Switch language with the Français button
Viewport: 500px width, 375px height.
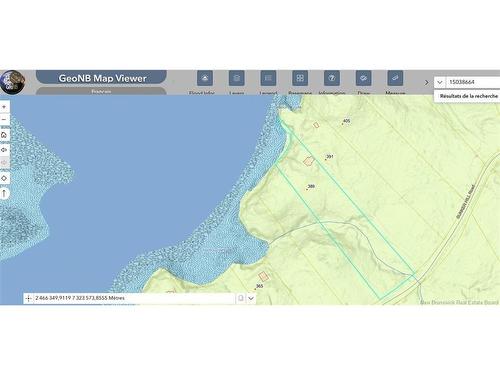[101, 91]
